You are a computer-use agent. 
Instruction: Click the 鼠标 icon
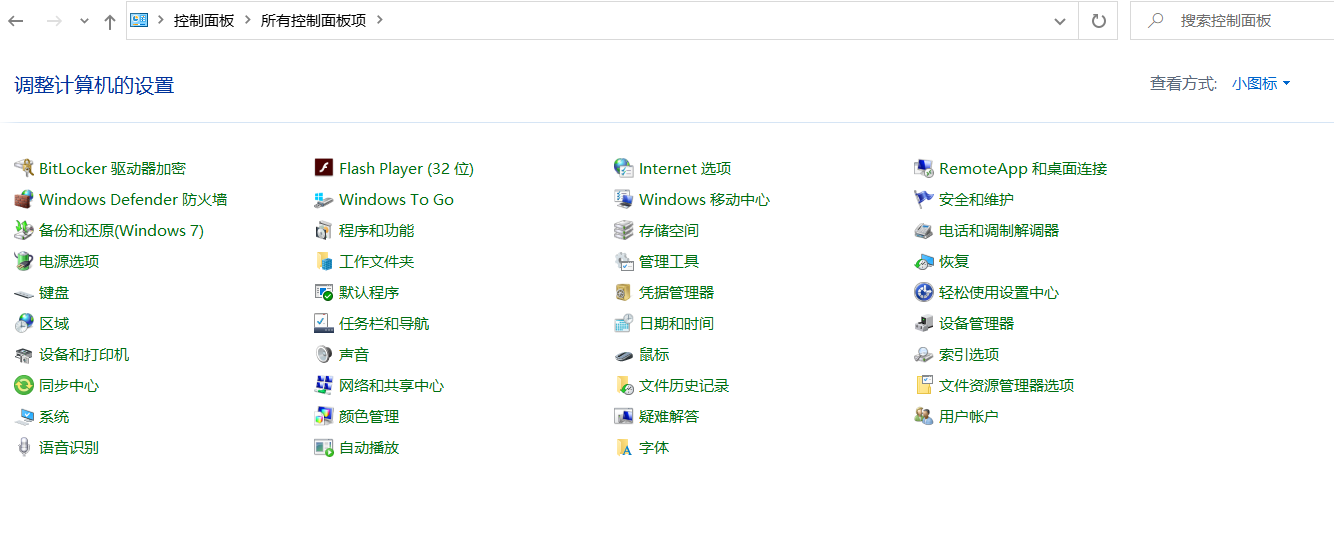[x=623, y=355]
